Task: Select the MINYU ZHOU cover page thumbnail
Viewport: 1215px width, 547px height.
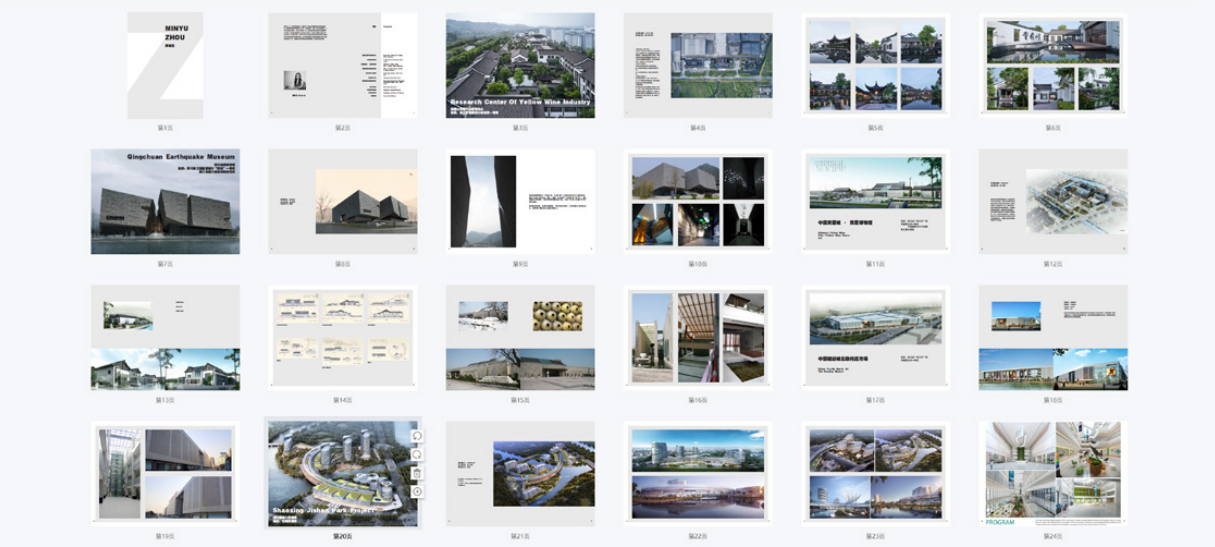Action: 165,66
